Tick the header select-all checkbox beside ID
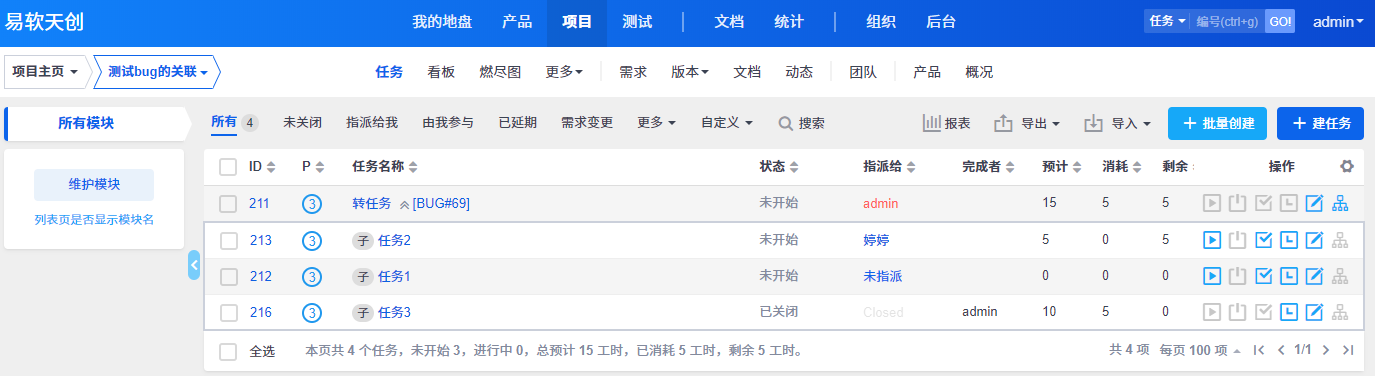Screen dimensions: 1375x376 [228, 167]
